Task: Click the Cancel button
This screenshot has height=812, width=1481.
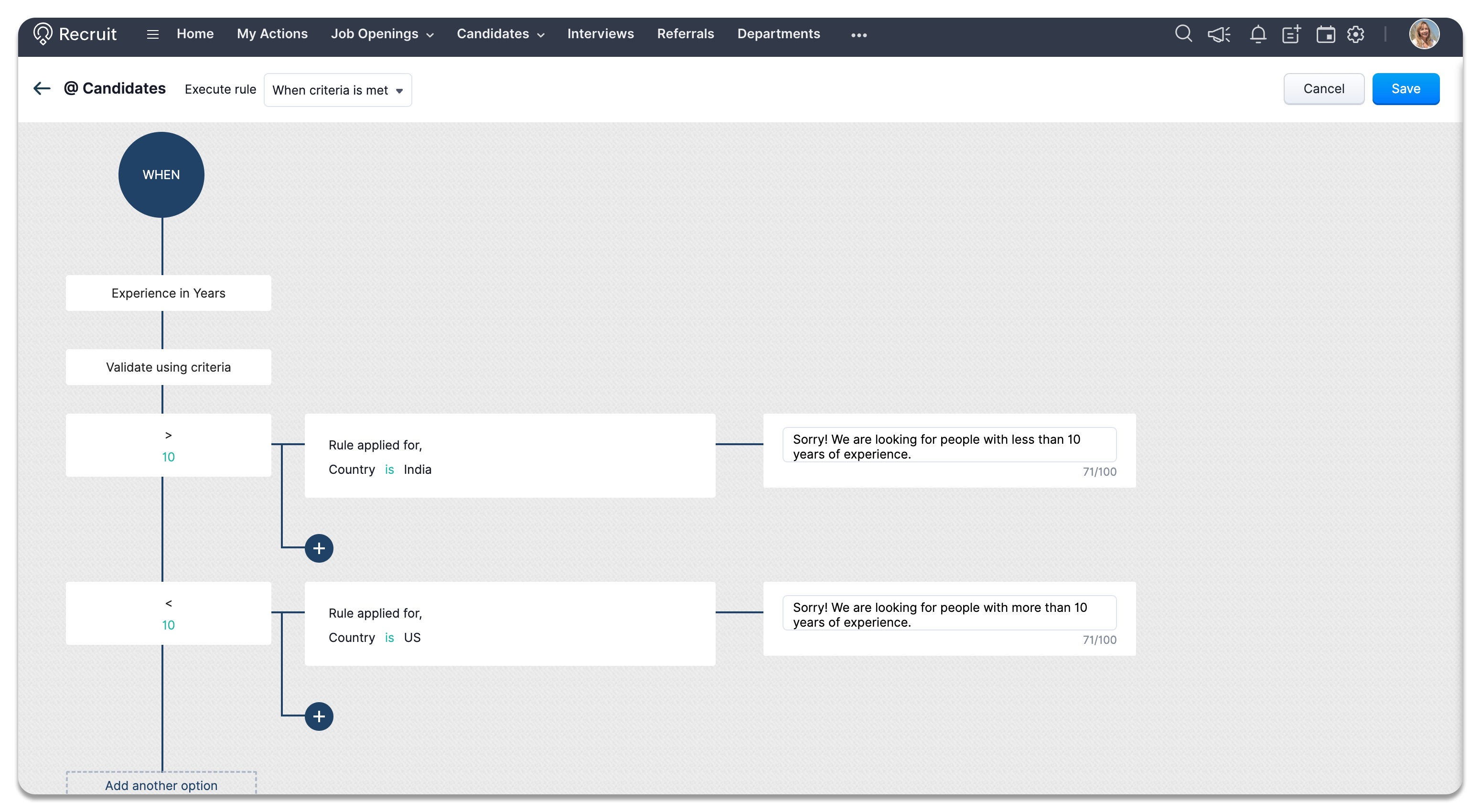Action: 1323,88
